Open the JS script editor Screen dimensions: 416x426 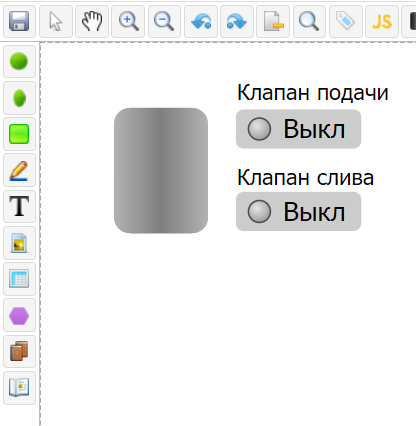tap(382, 21)
